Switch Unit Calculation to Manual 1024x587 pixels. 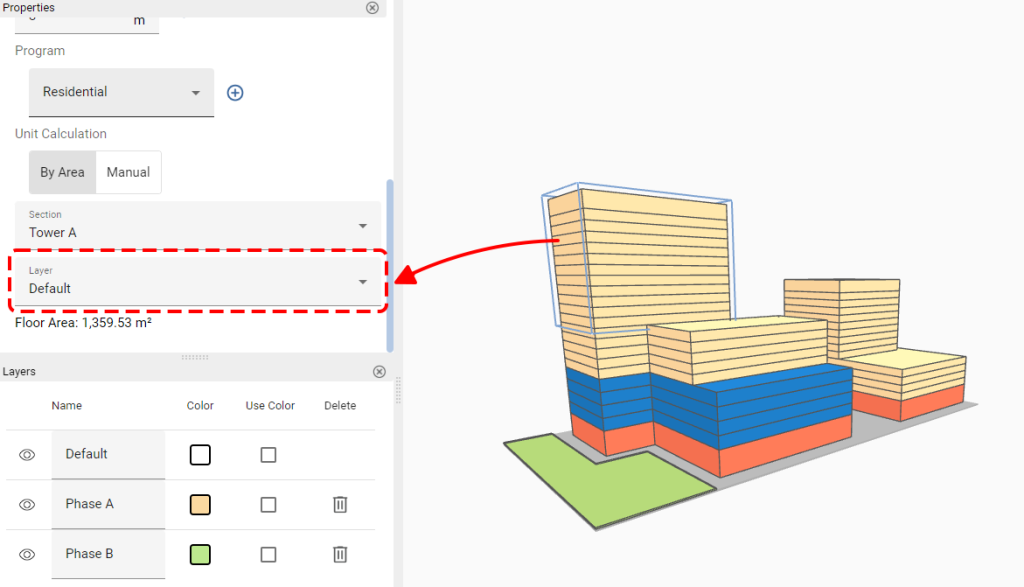[x=128, y=171]
